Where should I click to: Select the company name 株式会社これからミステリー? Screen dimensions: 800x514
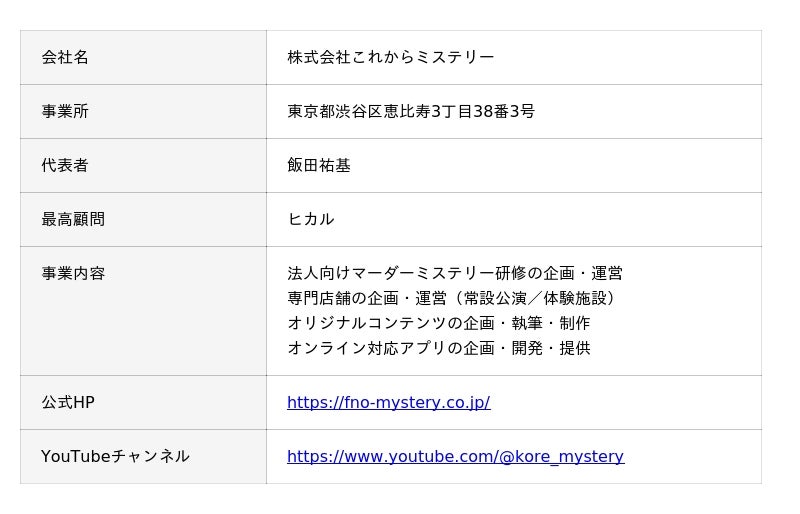[x=390, y=58]
